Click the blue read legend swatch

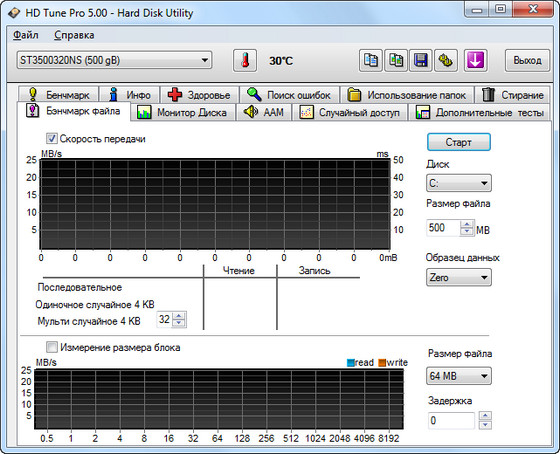click(351, 363)
